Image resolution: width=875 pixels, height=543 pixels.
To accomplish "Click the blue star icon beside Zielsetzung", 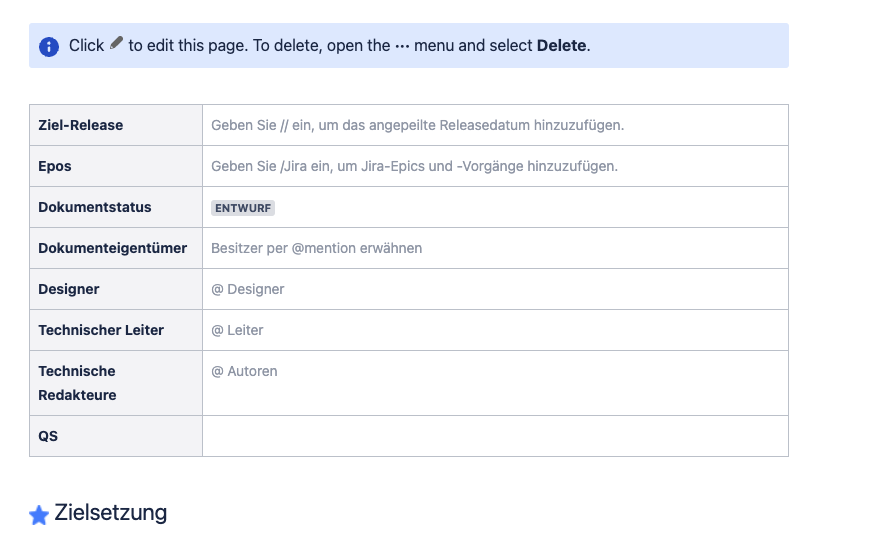I will point(39,515).
